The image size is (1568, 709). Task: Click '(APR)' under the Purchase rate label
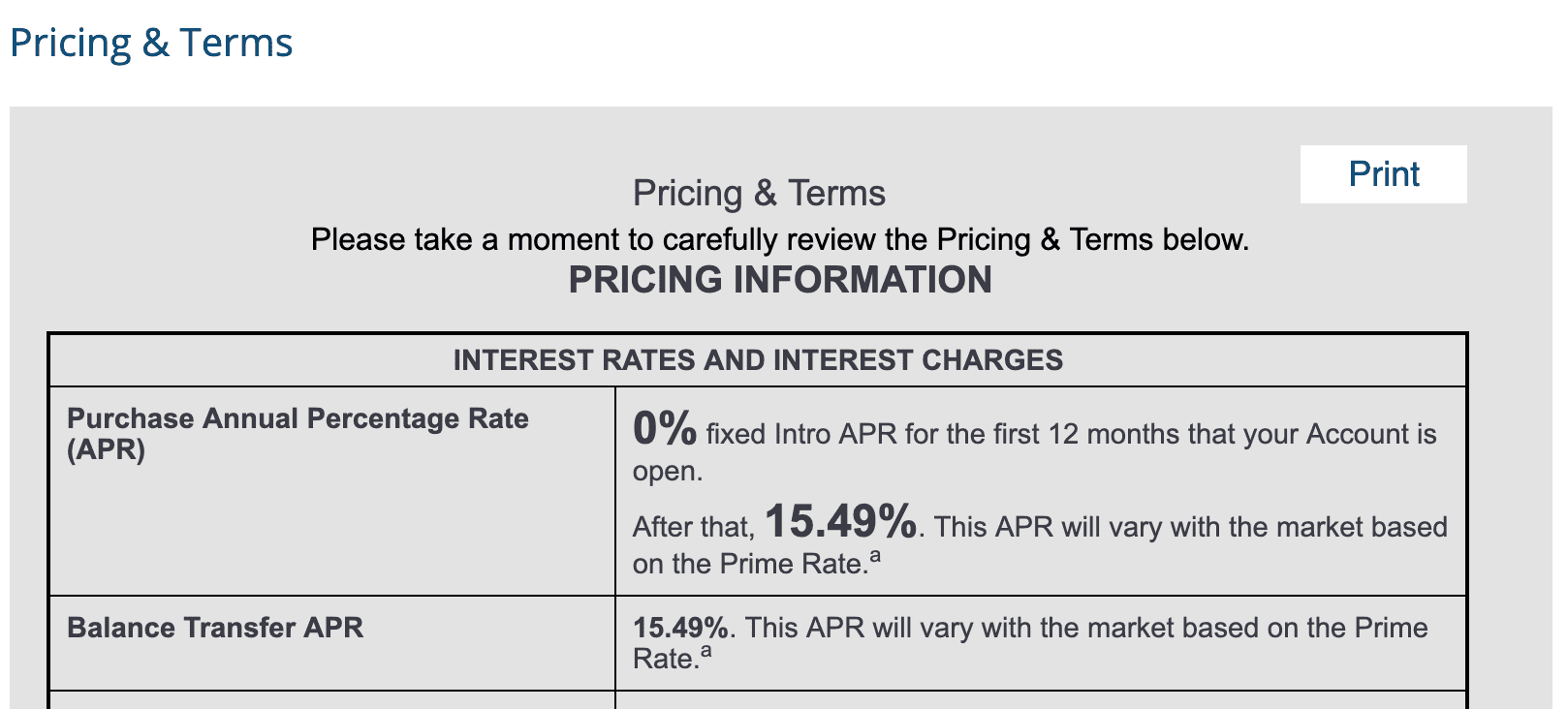(x=106, y=449)
